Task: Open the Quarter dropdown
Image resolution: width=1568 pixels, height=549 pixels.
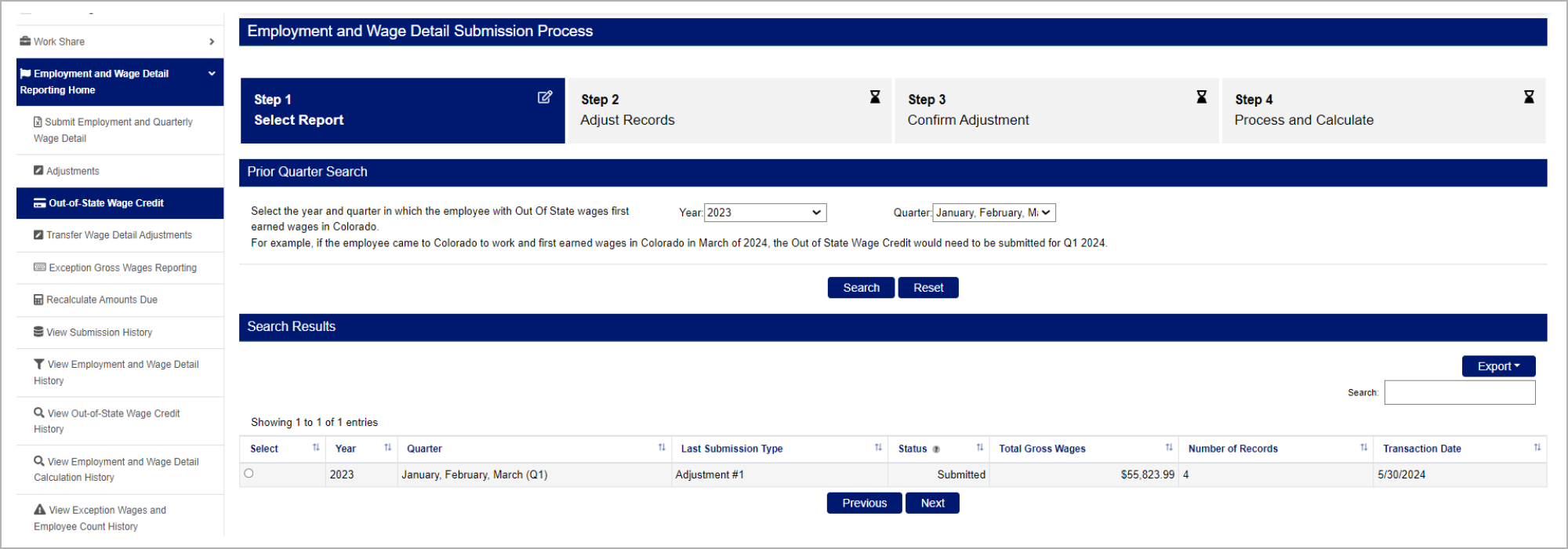Action: point(994,213)
